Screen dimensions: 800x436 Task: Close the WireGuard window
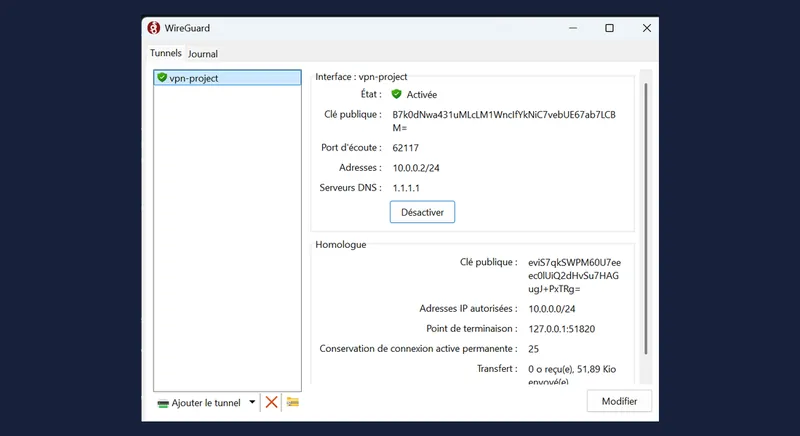tap(646, 28)
